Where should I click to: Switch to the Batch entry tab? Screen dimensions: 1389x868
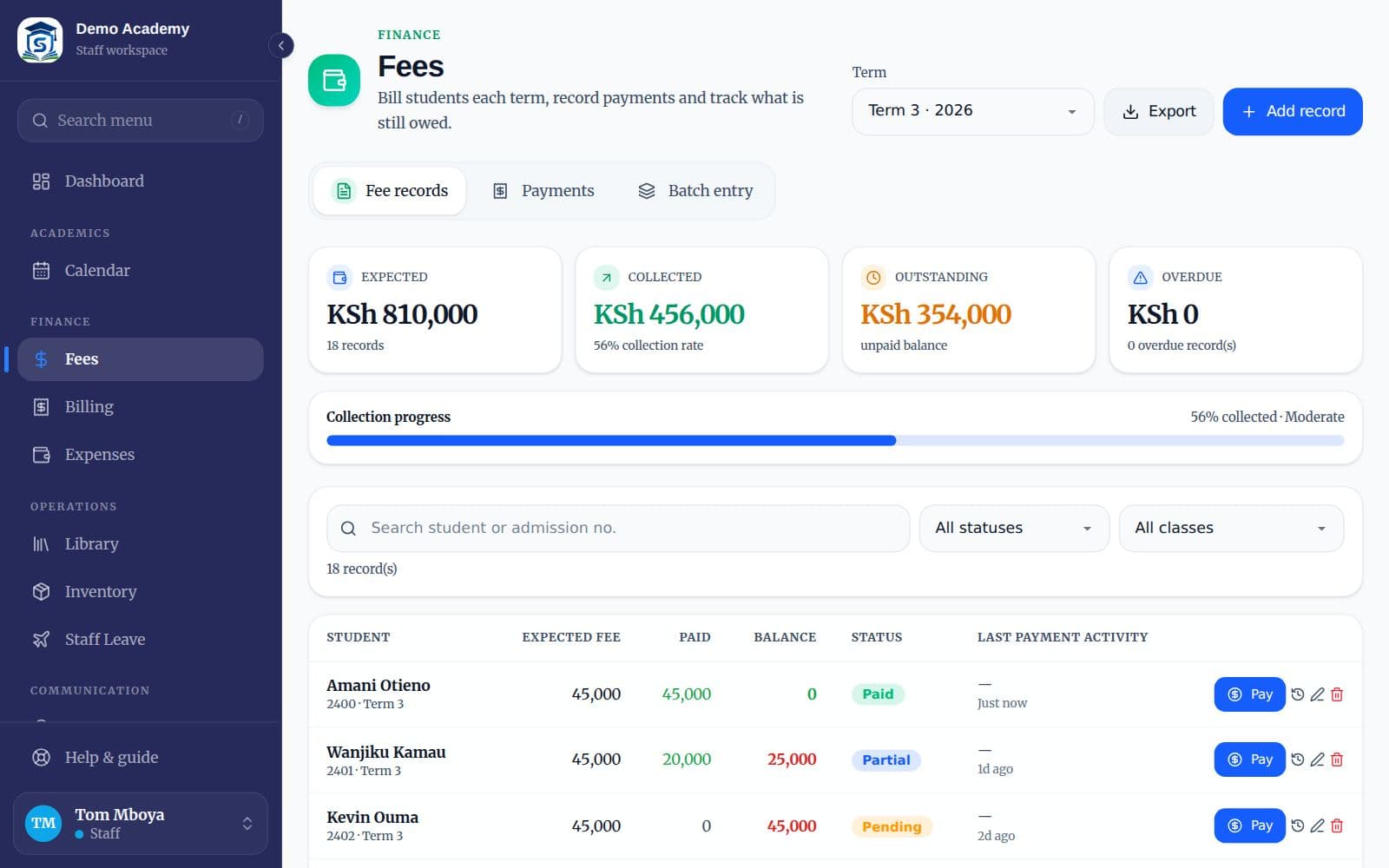click(x=695, y=191)
